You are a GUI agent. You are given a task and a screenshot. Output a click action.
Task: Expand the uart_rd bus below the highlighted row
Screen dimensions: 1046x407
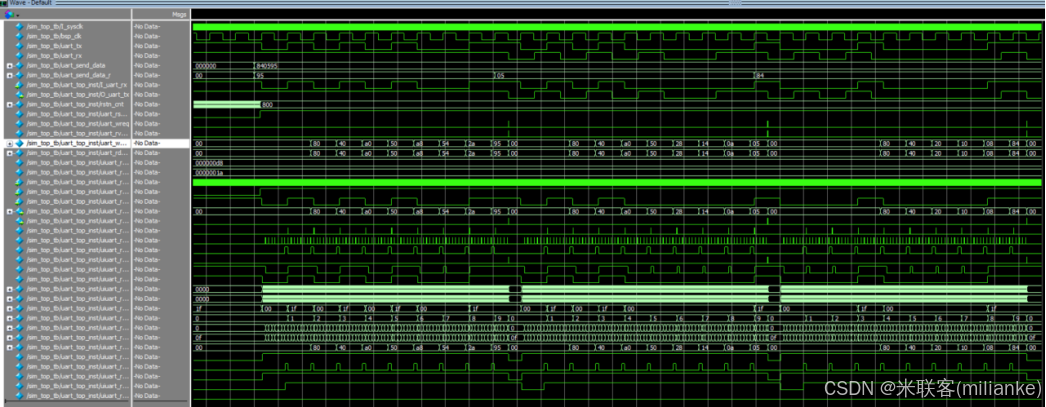tap(9, 153)
